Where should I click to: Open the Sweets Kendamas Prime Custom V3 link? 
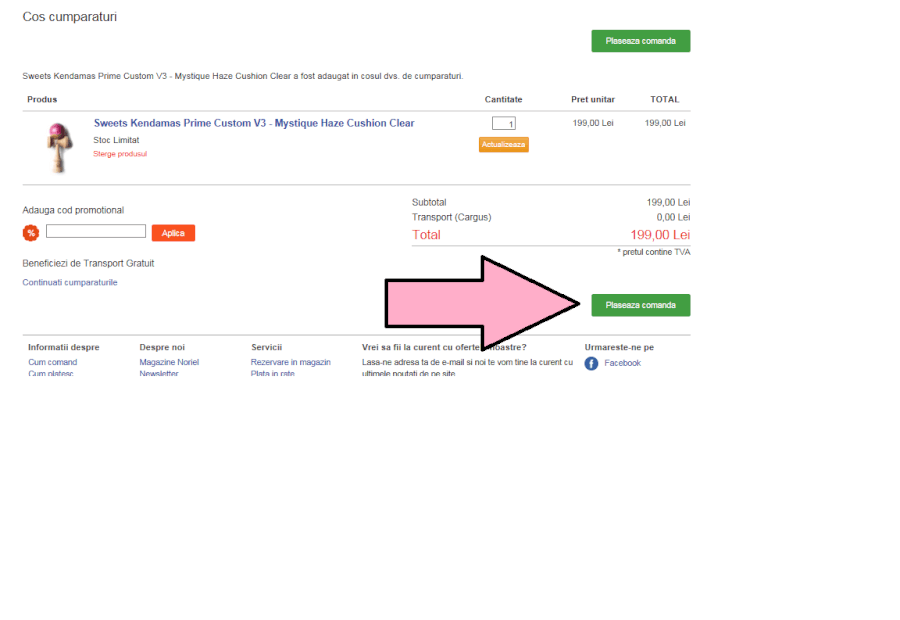(x=254, y=123)
